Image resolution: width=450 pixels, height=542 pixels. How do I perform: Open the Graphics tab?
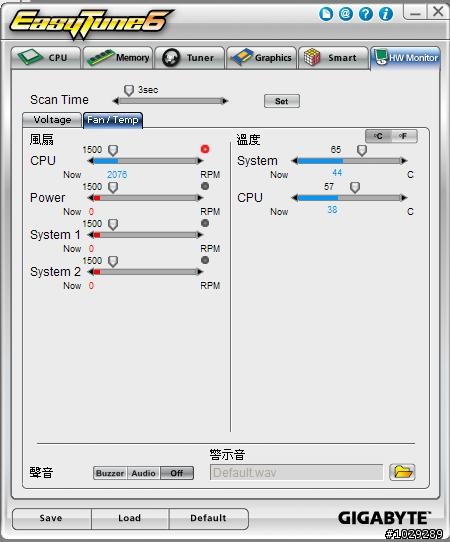click(262, 58)
